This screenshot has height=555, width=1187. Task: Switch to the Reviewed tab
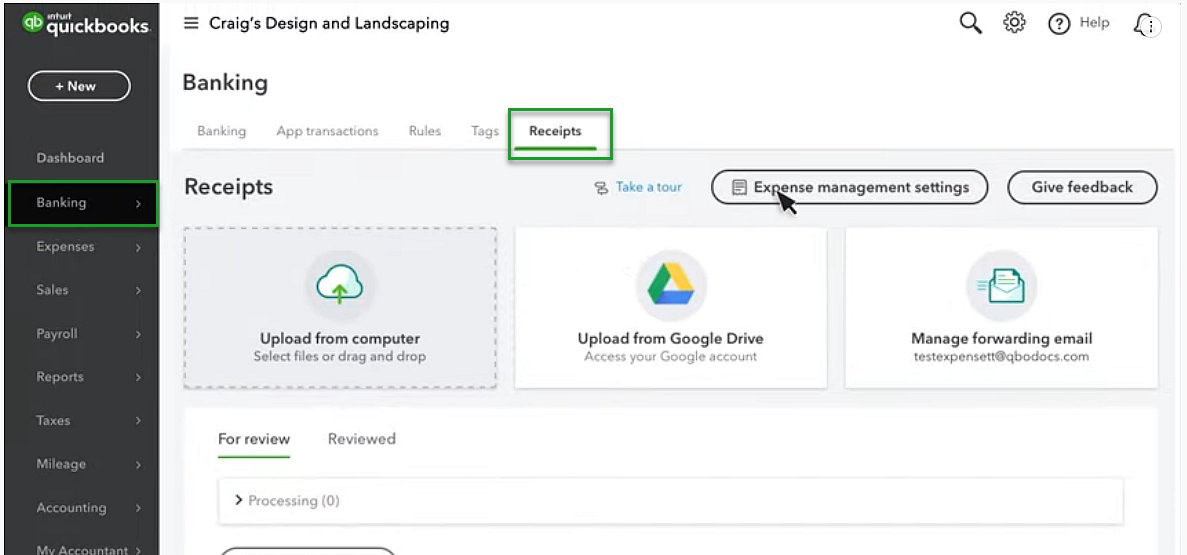(361, 439)
